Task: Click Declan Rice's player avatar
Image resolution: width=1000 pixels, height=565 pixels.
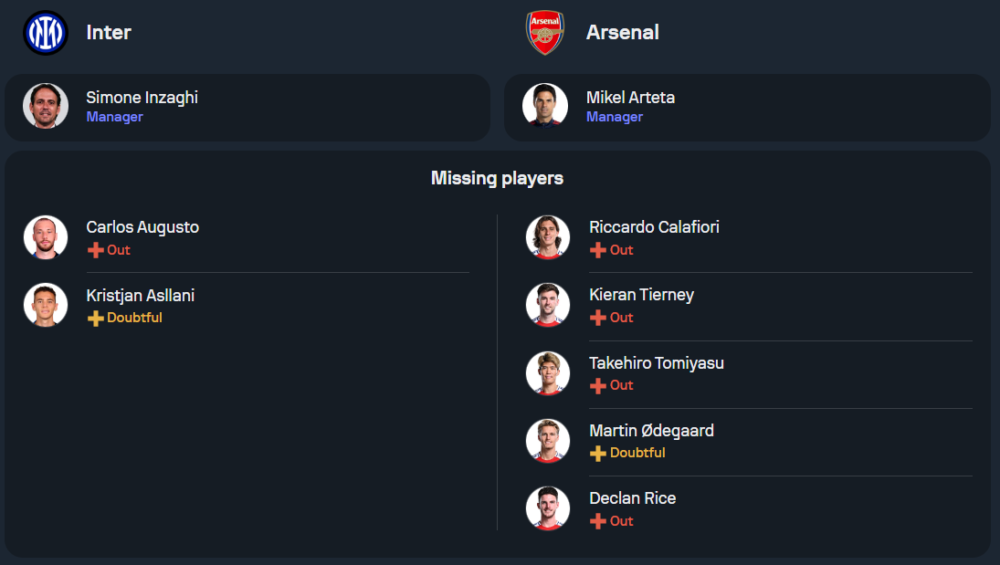Action: point(548,508)
